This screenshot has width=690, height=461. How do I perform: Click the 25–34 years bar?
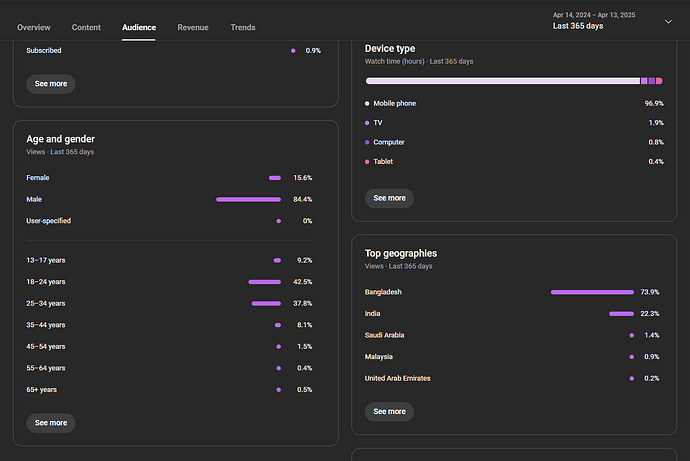(x=266, y=304)
